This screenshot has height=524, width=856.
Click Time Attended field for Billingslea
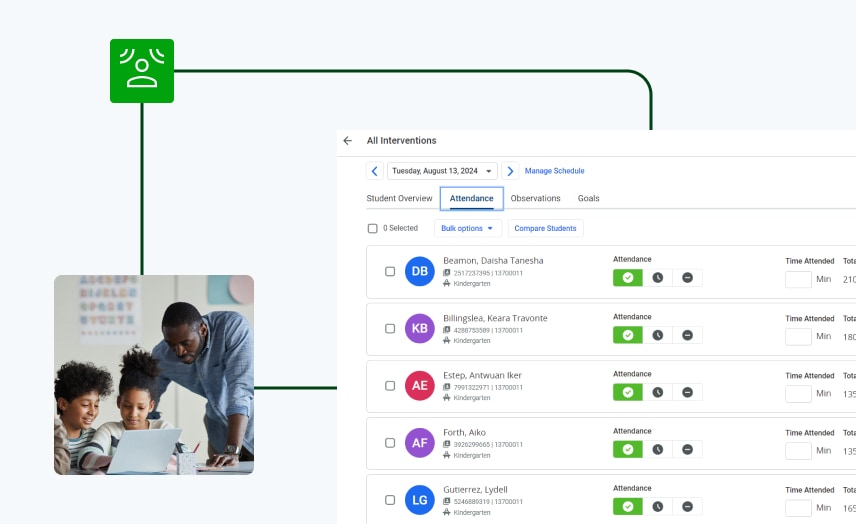[798, 337]
